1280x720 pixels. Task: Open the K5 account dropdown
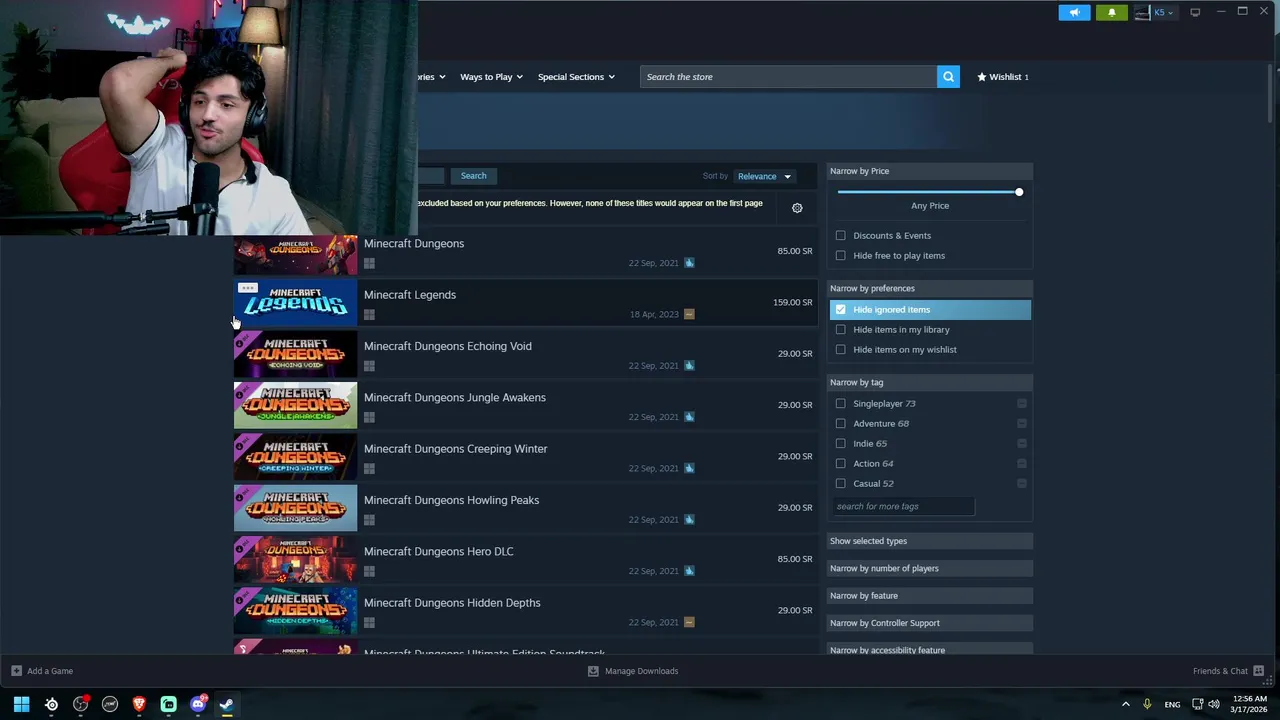tap(1154, 12)
